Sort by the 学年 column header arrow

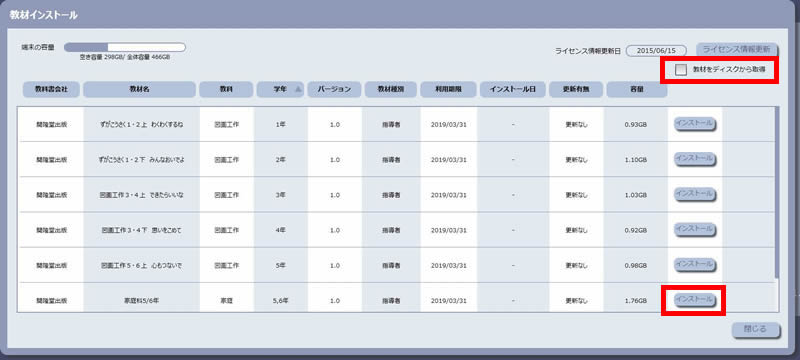(298, 89)
